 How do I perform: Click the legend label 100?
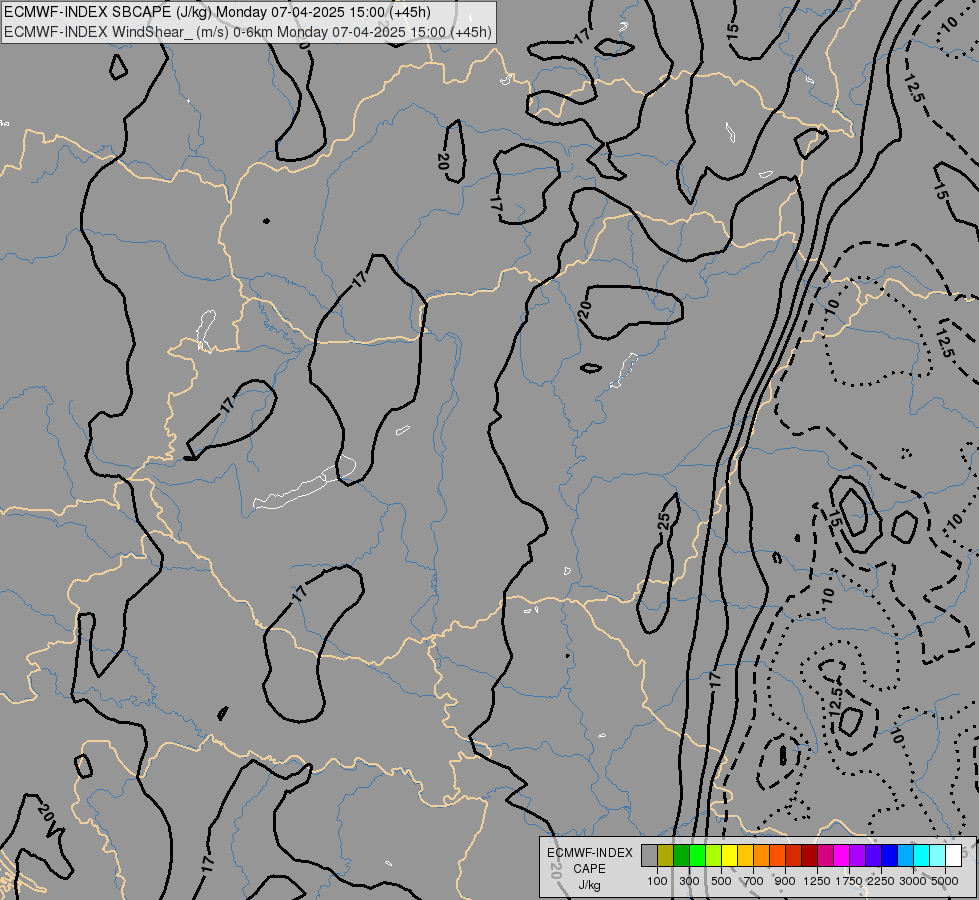pyautogui.click(x=657, y=881)
